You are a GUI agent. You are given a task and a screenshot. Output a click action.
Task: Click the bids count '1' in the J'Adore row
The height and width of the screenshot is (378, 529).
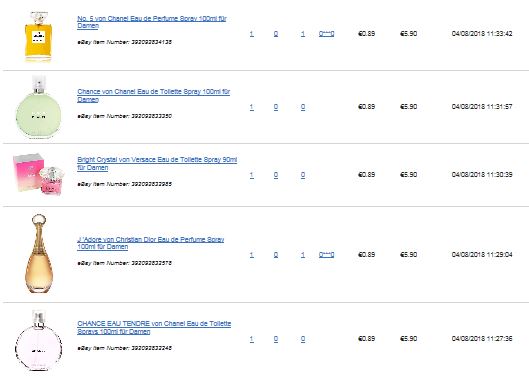coord(303,255)
